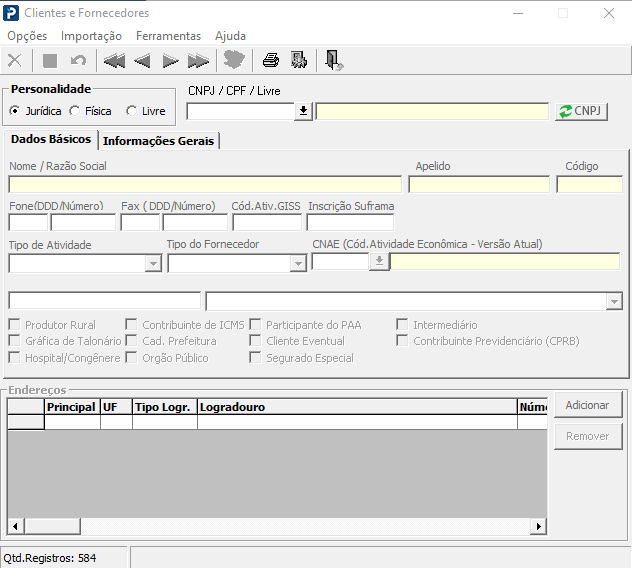Click the CNPJ/CPF lookup arrow button

click(304, 111)
